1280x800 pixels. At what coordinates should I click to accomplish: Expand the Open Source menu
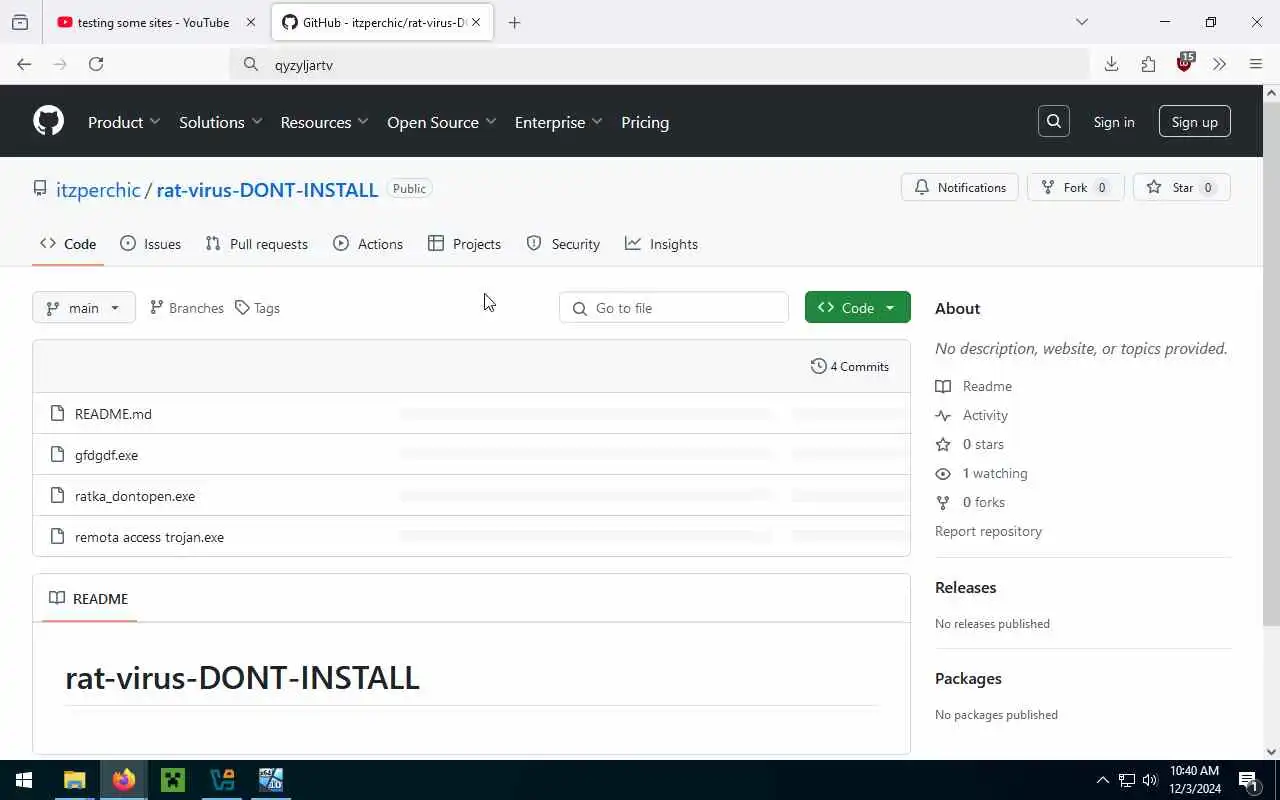coord(441,122)
